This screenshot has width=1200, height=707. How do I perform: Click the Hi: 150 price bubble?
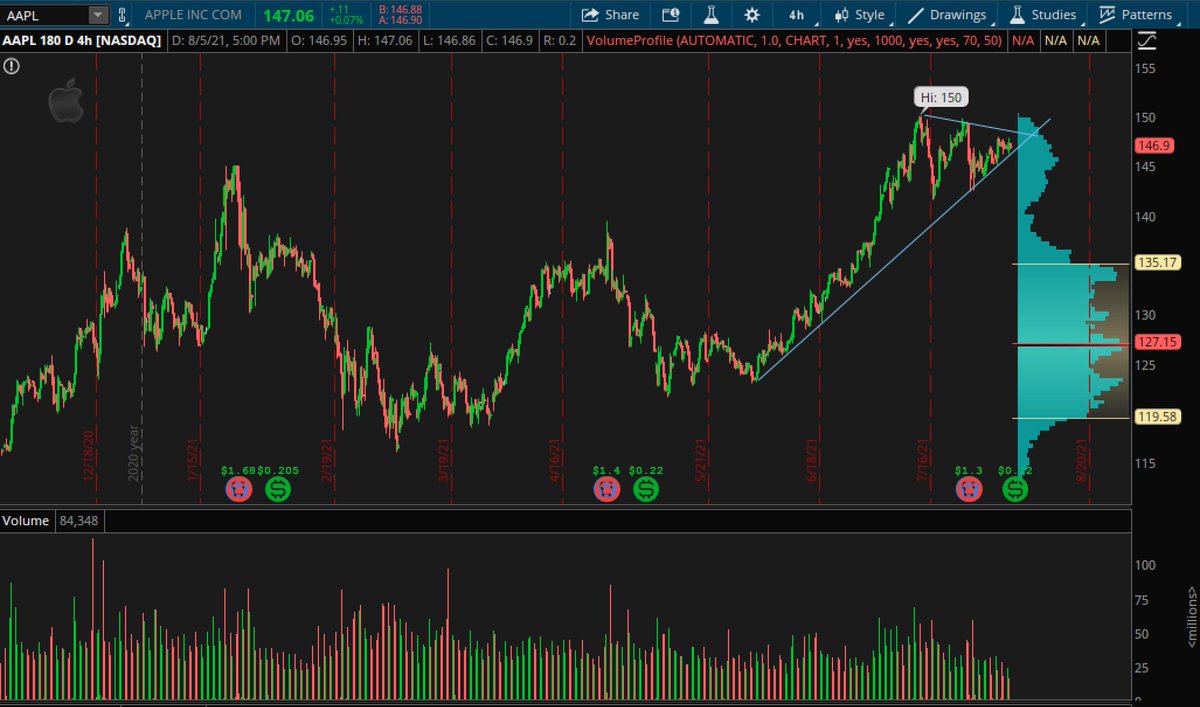click(x=941, y=97)
